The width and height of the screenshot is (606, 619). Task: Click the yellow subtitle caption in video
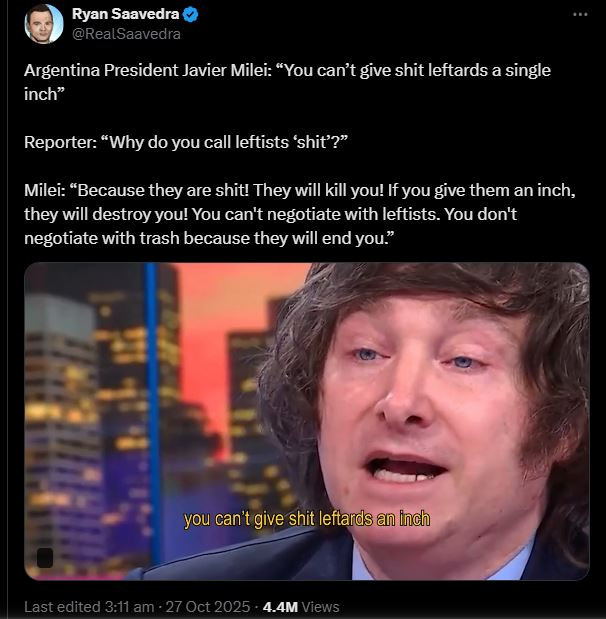(307, 519)
